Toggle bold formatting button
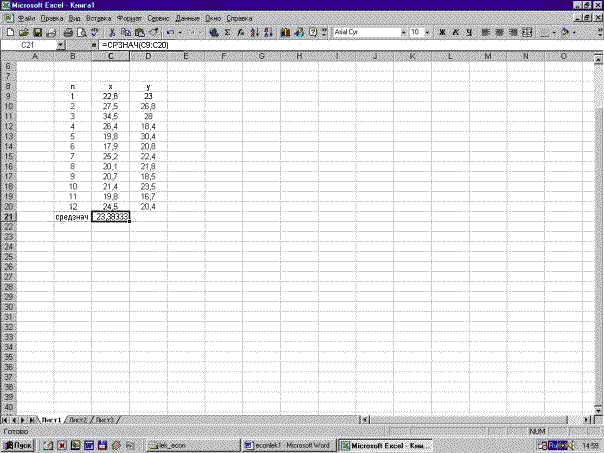604x453 pixels. click(440, 32)
